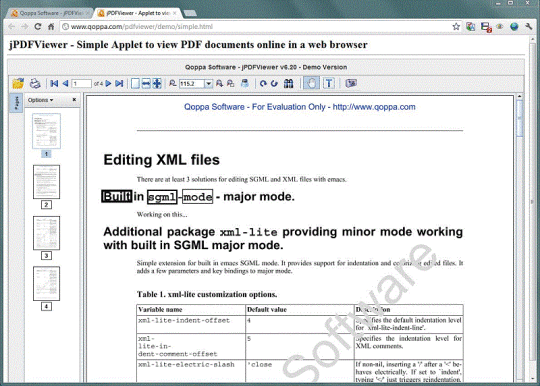Open the Options dropdown in thumbnails panel
This screenshot has width=540, height=386.
(40, 100)
